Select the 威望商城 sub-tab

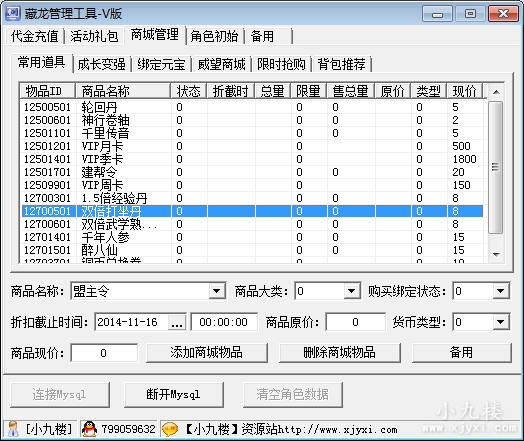click(222, 64)
